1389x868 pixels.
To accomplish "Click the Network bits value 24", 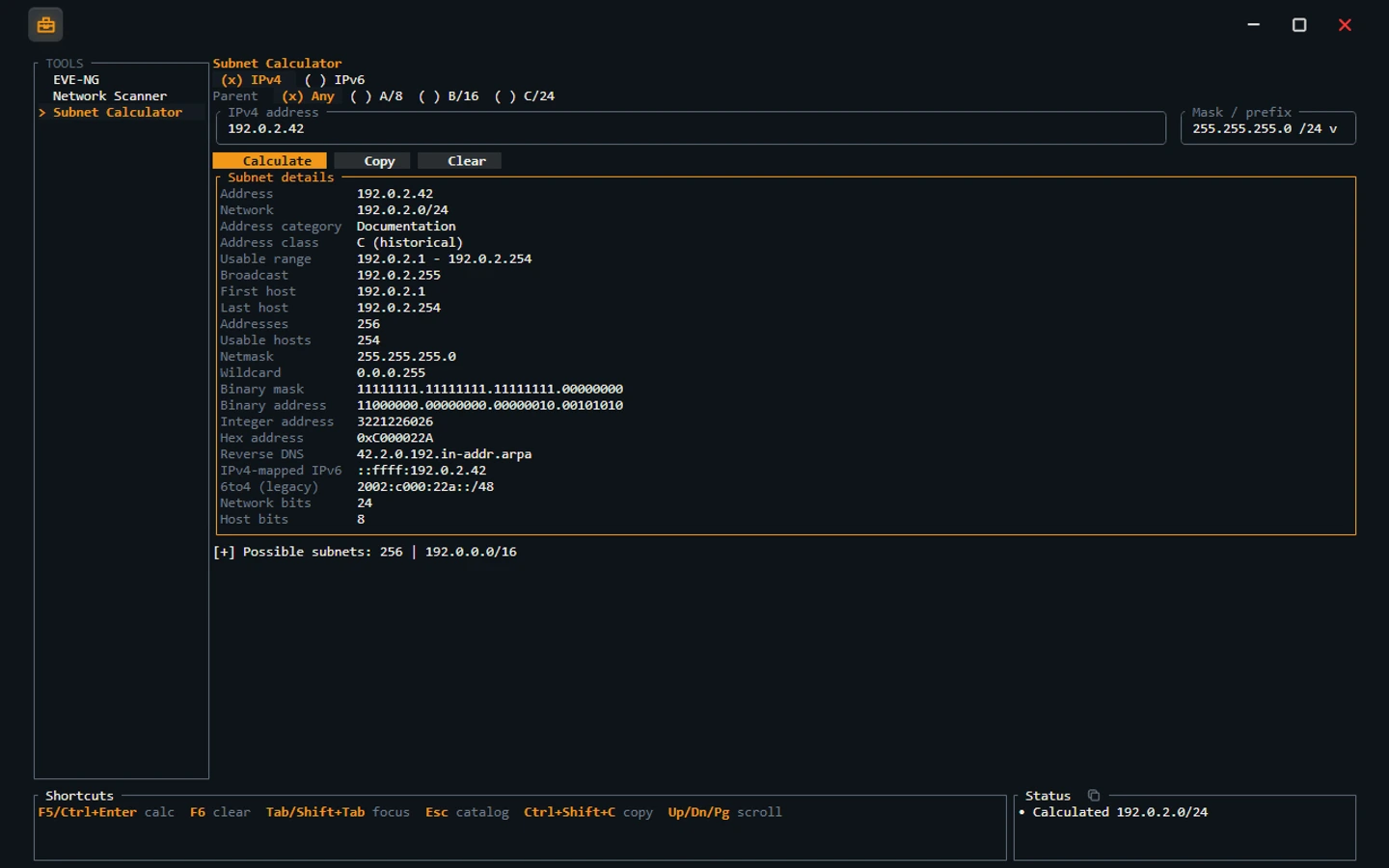I will click(365, 503).
